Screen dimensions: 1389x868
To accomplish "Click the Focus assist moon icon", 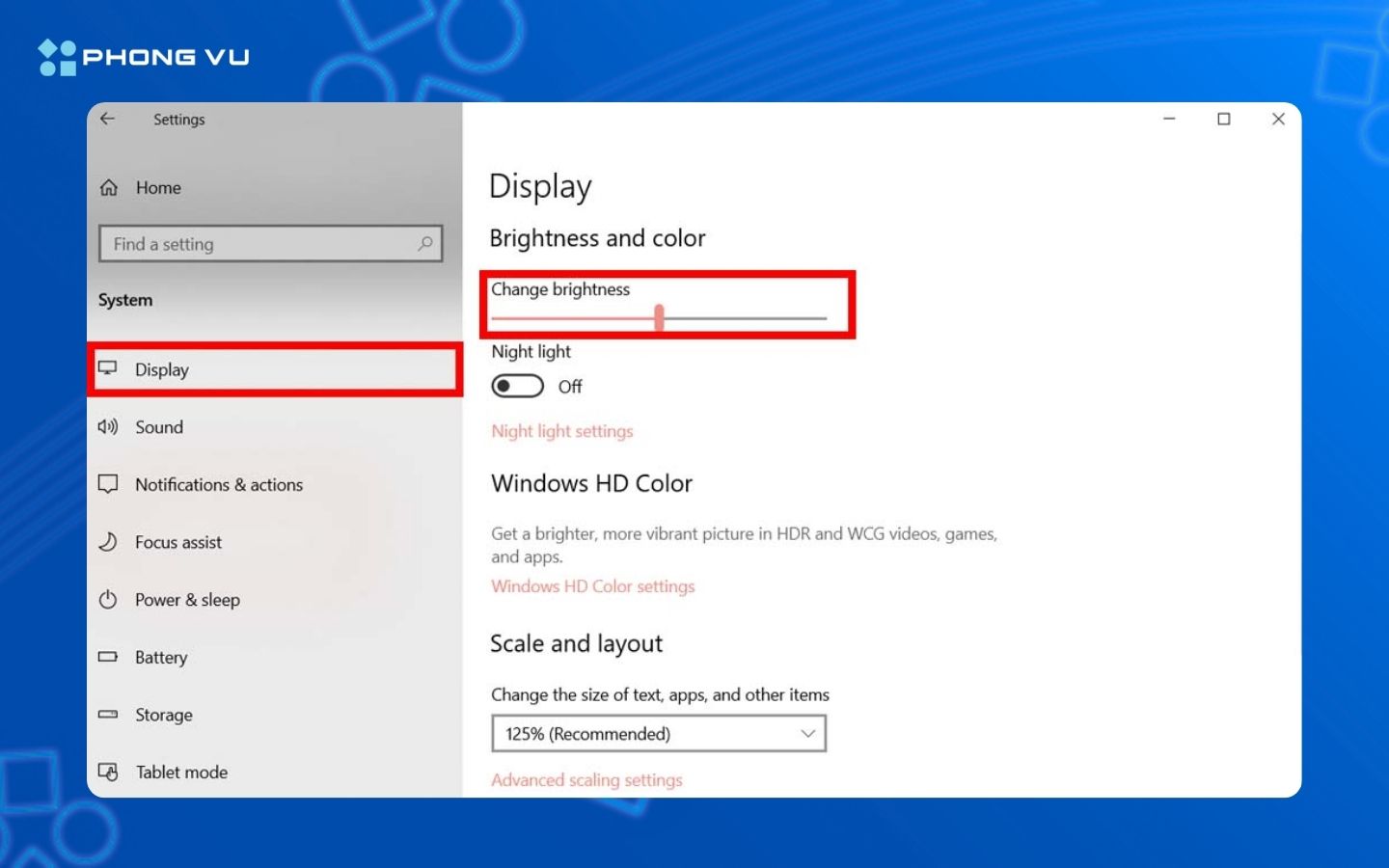I will tap(108, 542).
